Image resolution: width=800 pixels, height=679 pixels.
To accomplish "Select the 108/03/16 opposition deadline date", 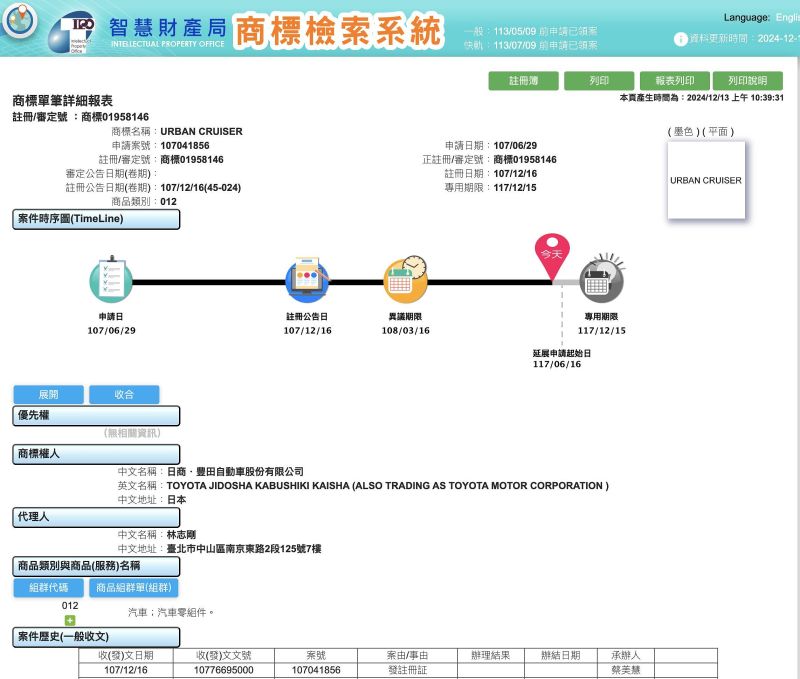I will tap(406, 331).
